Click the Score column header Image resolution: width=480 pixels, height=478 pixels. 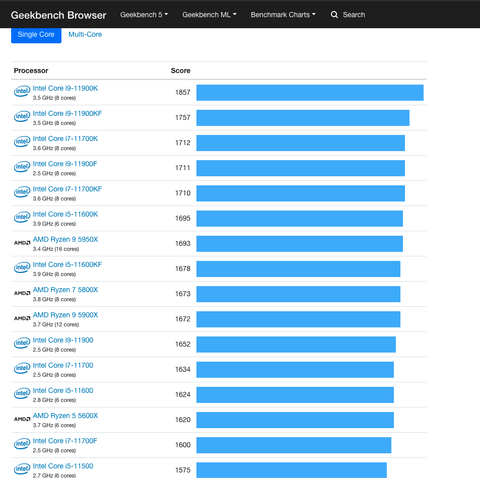coord(180,71)
